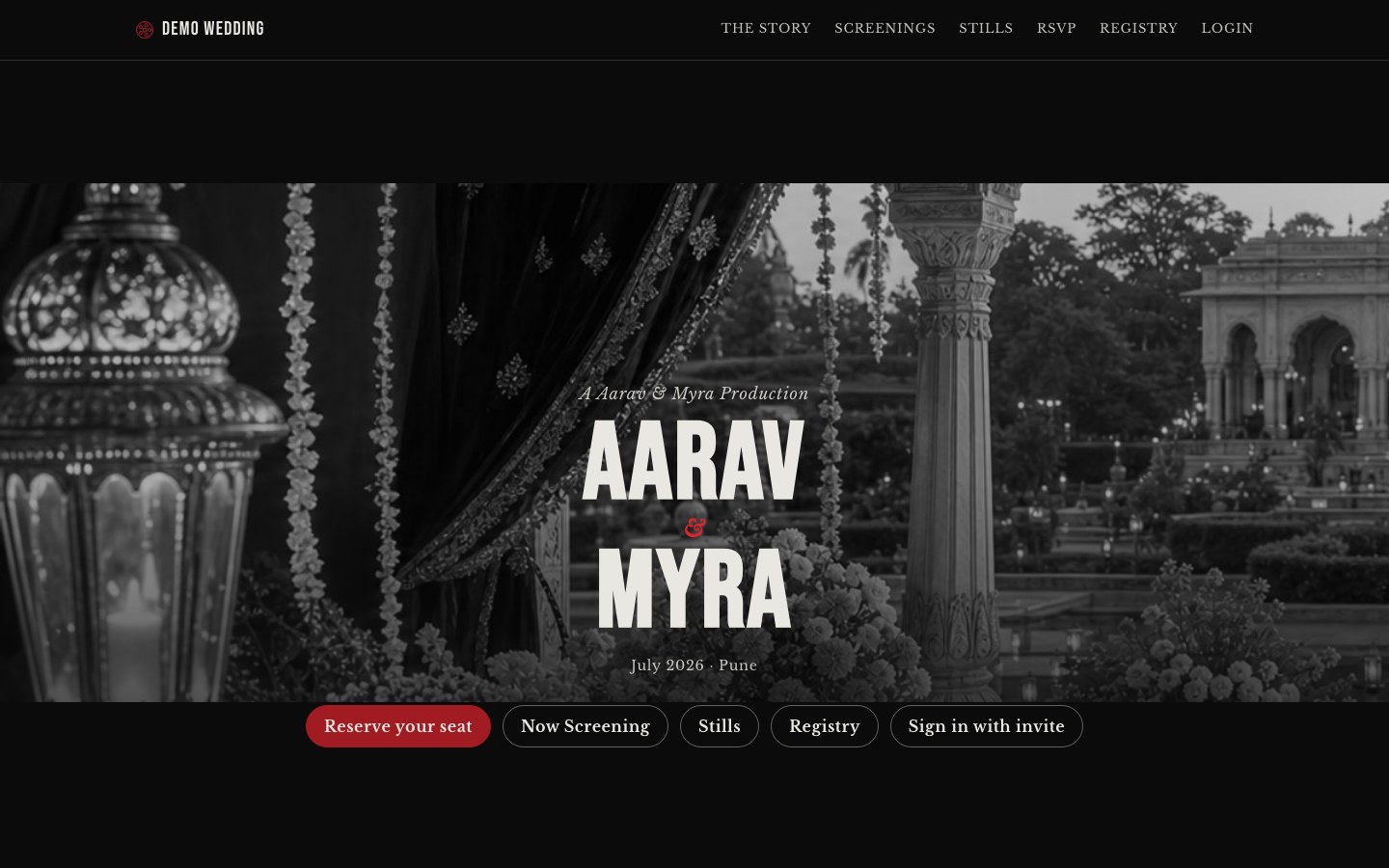Click the 'A Aarav & Myra Production' tagline
This screenshot has height=868, width=1389.
click(x=694, y=393)
